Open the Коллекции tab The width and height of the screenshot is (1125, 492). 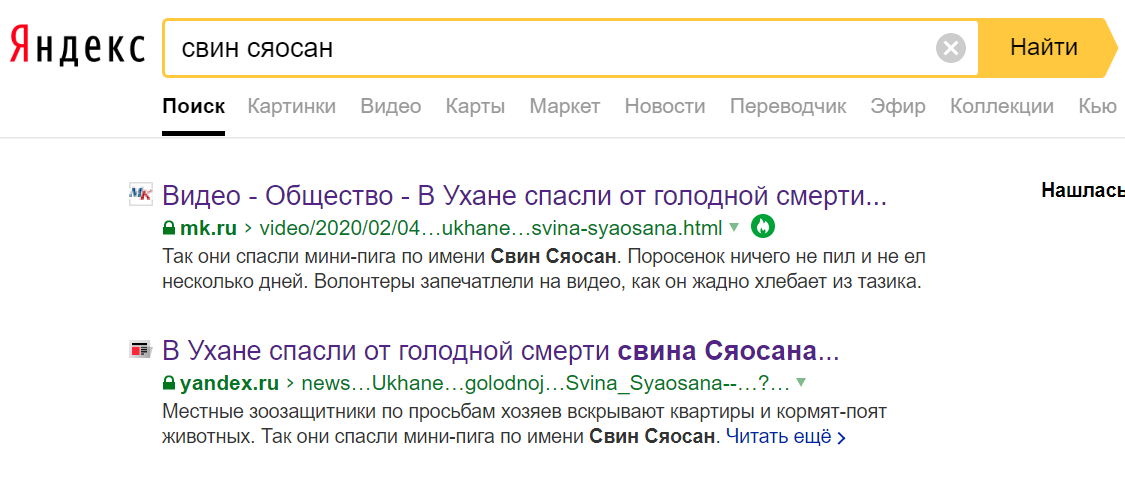tap(1002, 107)
